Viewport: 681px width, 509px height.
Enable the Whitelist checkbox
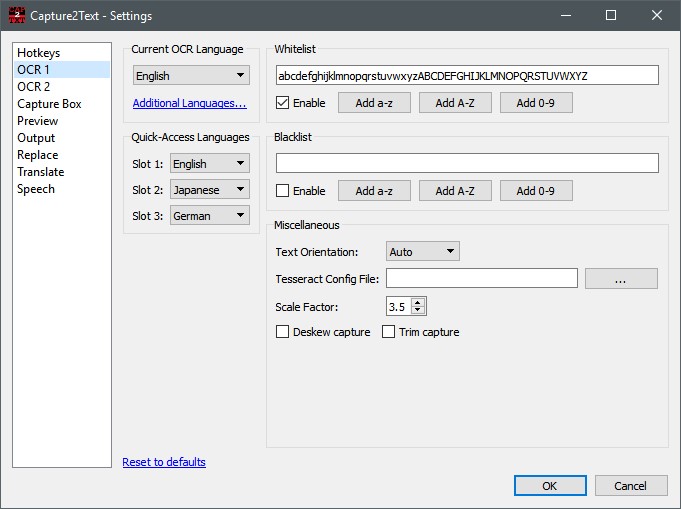coord(283,103)
